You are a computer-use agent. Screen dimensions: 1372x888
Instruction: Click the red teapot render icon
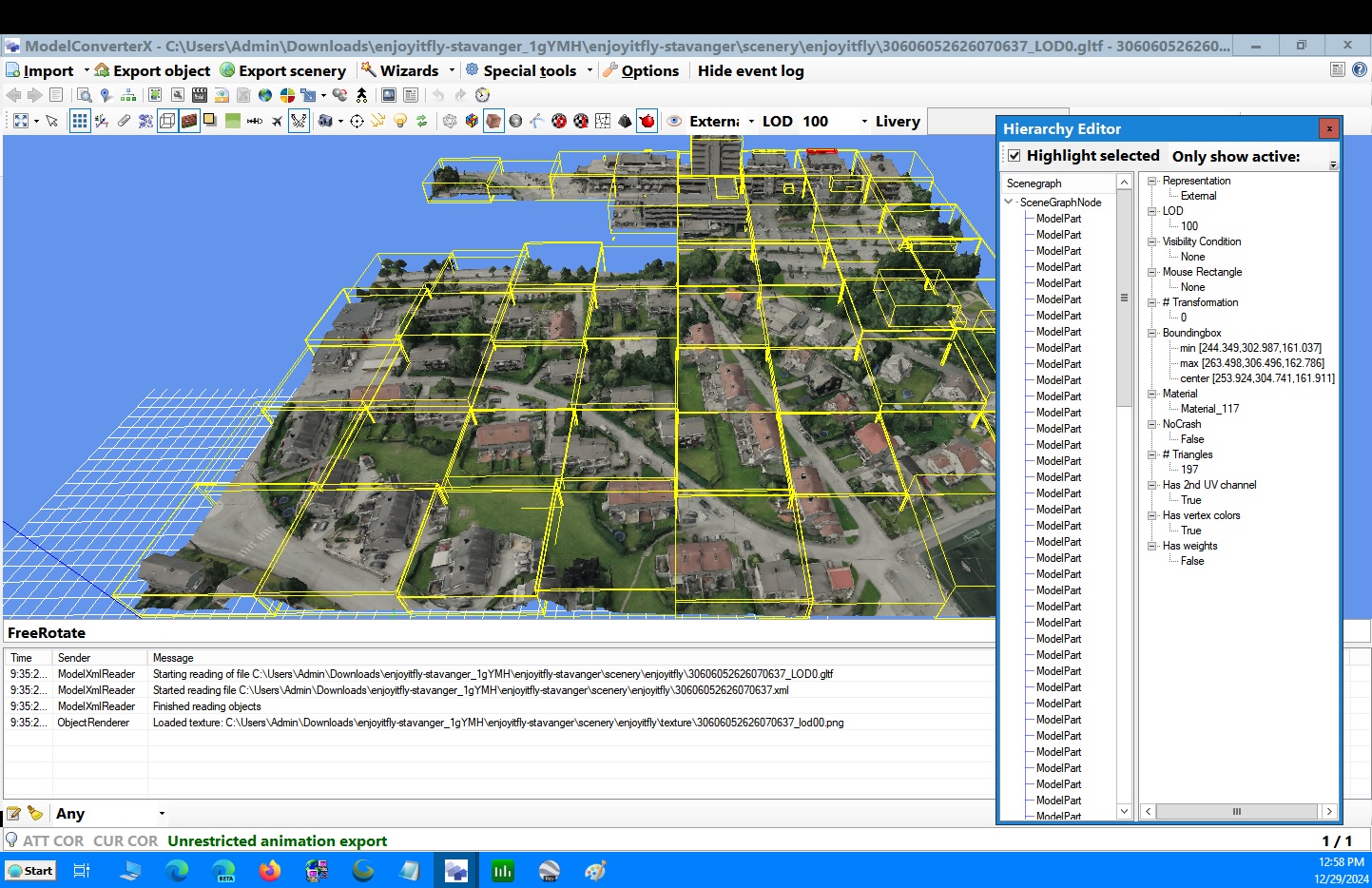(647, 121)
